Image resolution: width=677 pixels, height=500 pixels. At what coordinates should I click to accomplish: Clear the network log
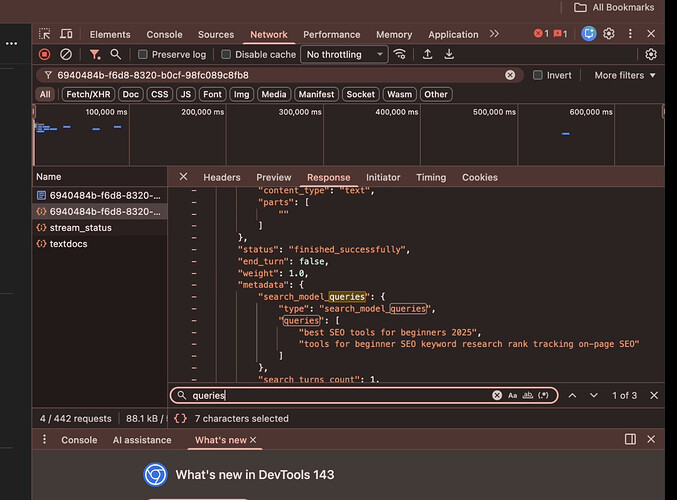66,54
